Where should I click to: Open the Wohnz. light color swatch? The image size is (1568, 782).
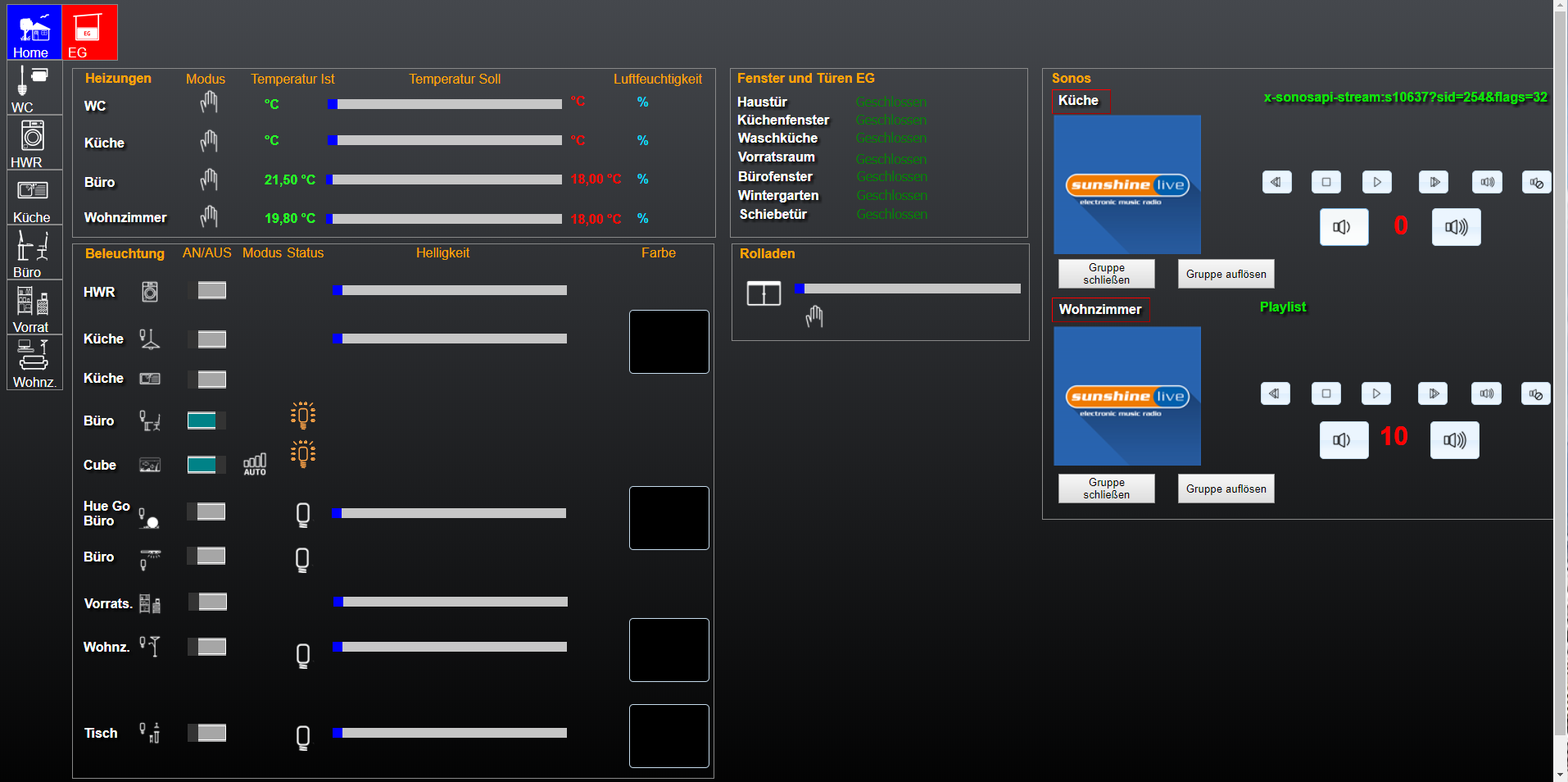[x=669, y=650]
